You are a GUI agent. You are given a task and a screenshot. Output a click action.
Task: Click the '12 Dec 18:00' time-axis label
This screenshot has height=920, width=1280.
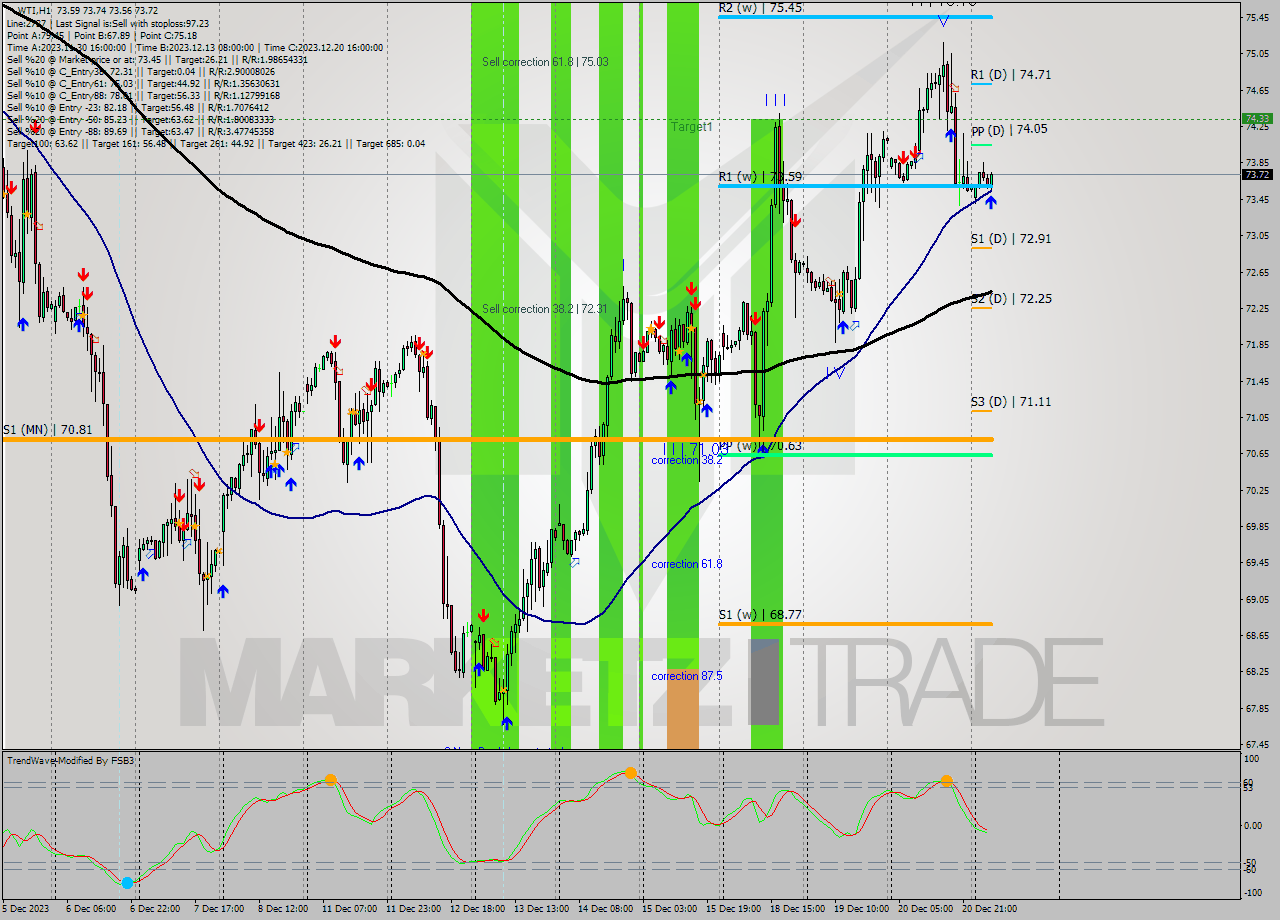click(x=475, y=909)
